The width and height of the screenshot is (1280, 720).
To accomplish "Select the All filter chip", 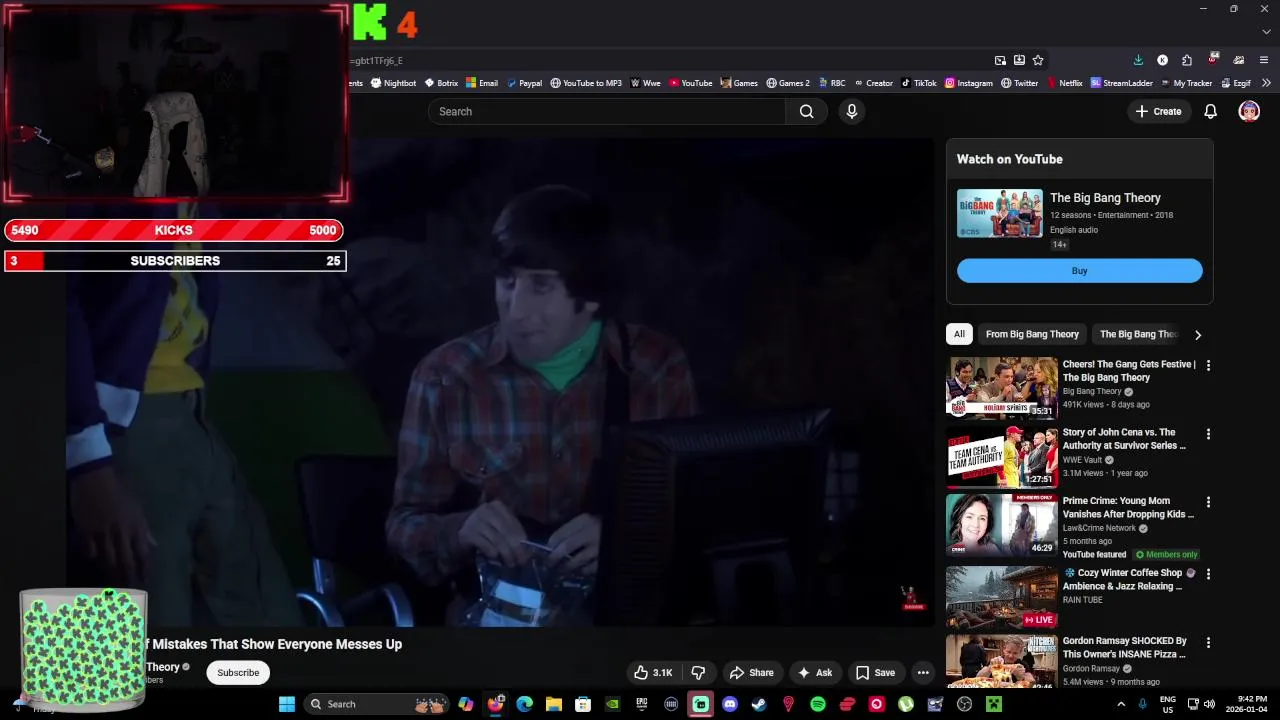I will [x=959, y=334].
